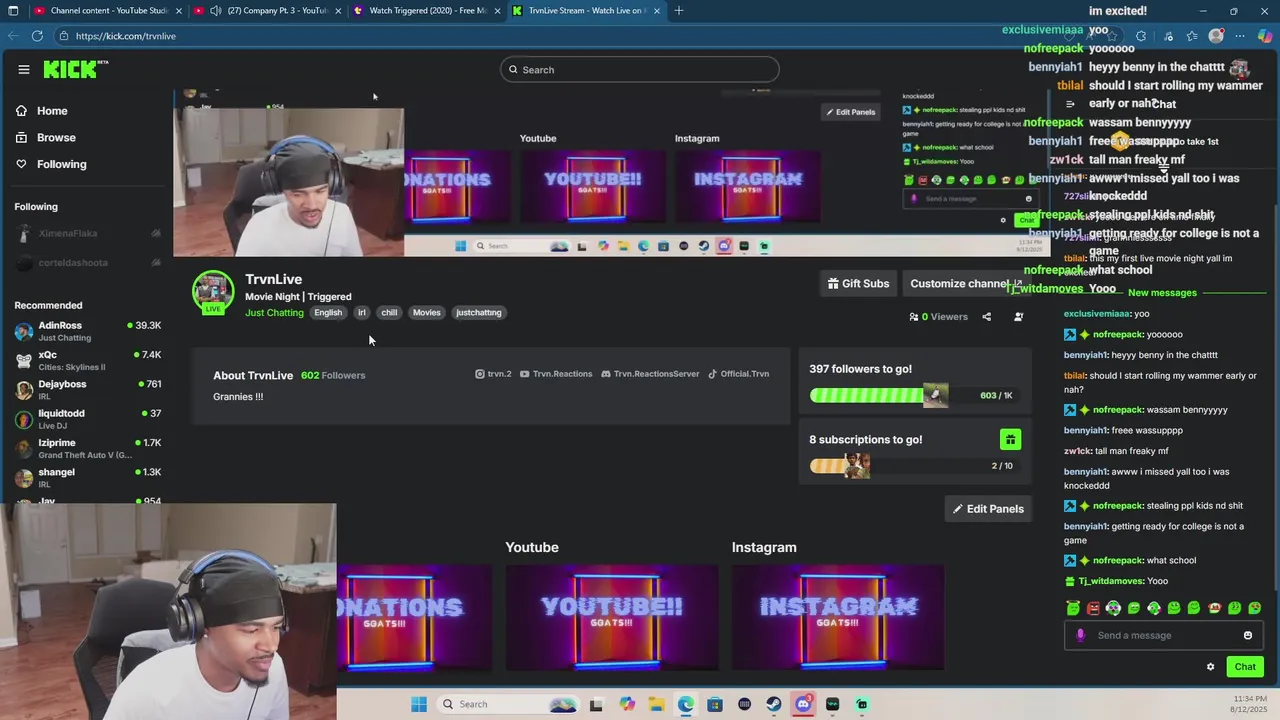This screenshot has height=720, width=1280.
Task: Click TrvnLive live profile avatar
Action: click(x=213, y=292)
